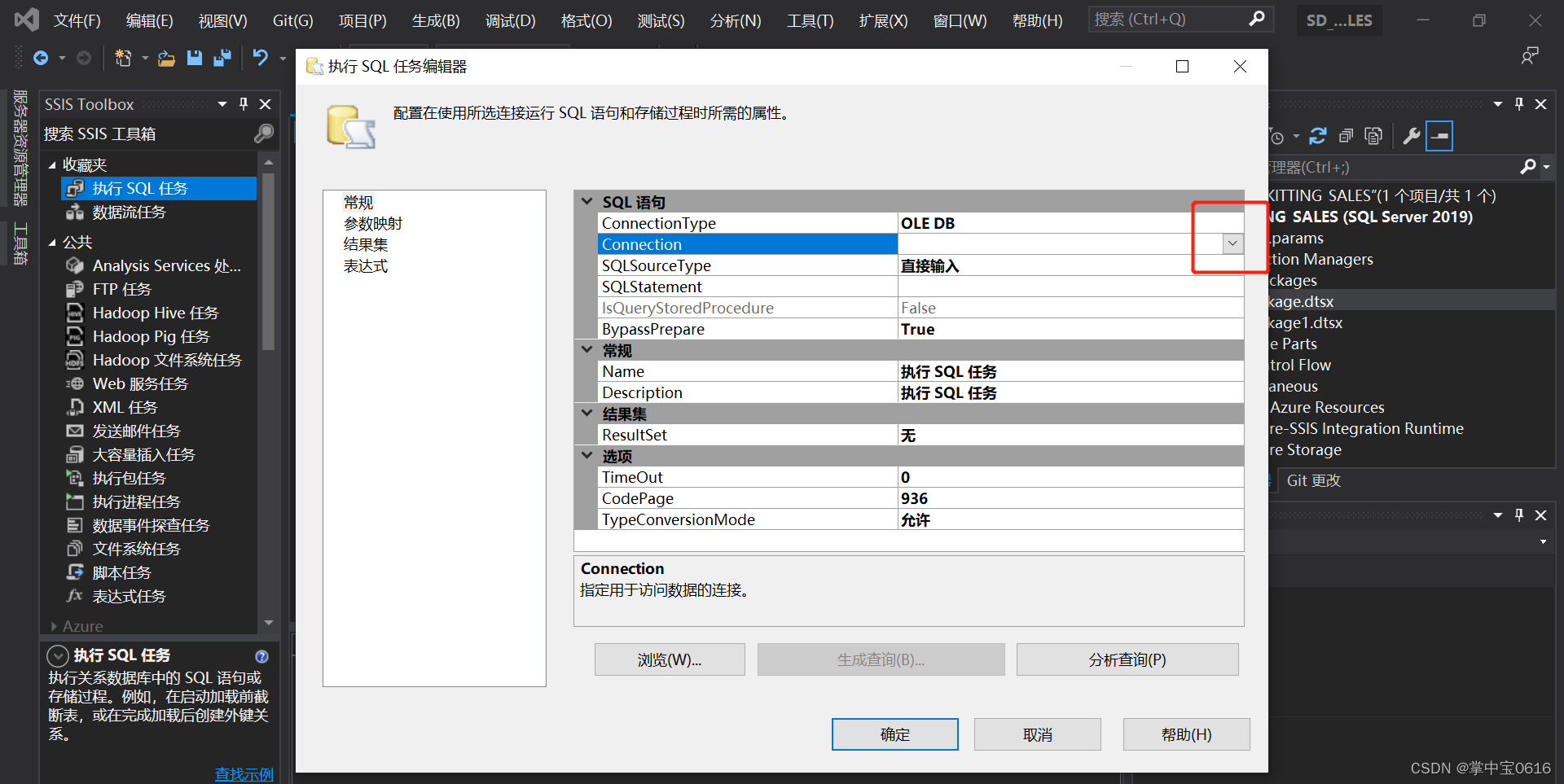
Task: Collapse the SQL 语句 property section
Action: [x=586, y=201]
